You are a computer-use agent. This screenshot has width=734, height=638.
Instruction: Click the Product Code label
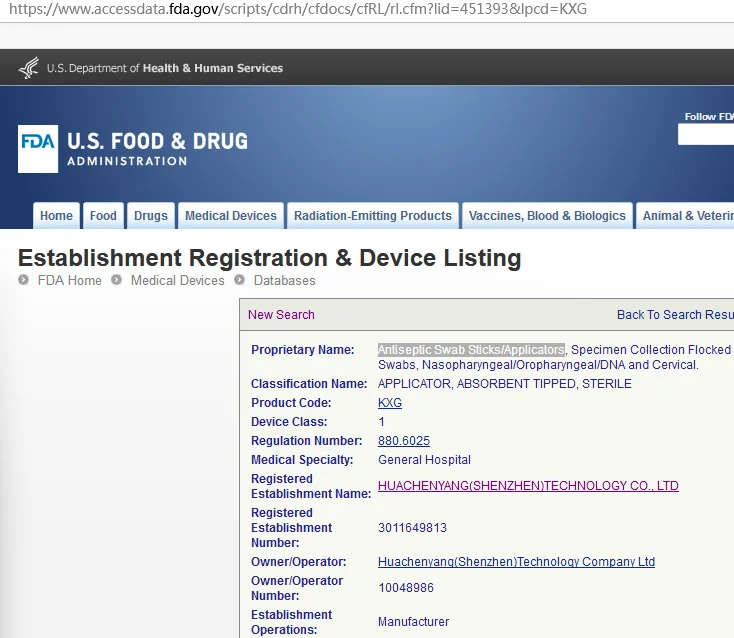(x=291, y=403)
